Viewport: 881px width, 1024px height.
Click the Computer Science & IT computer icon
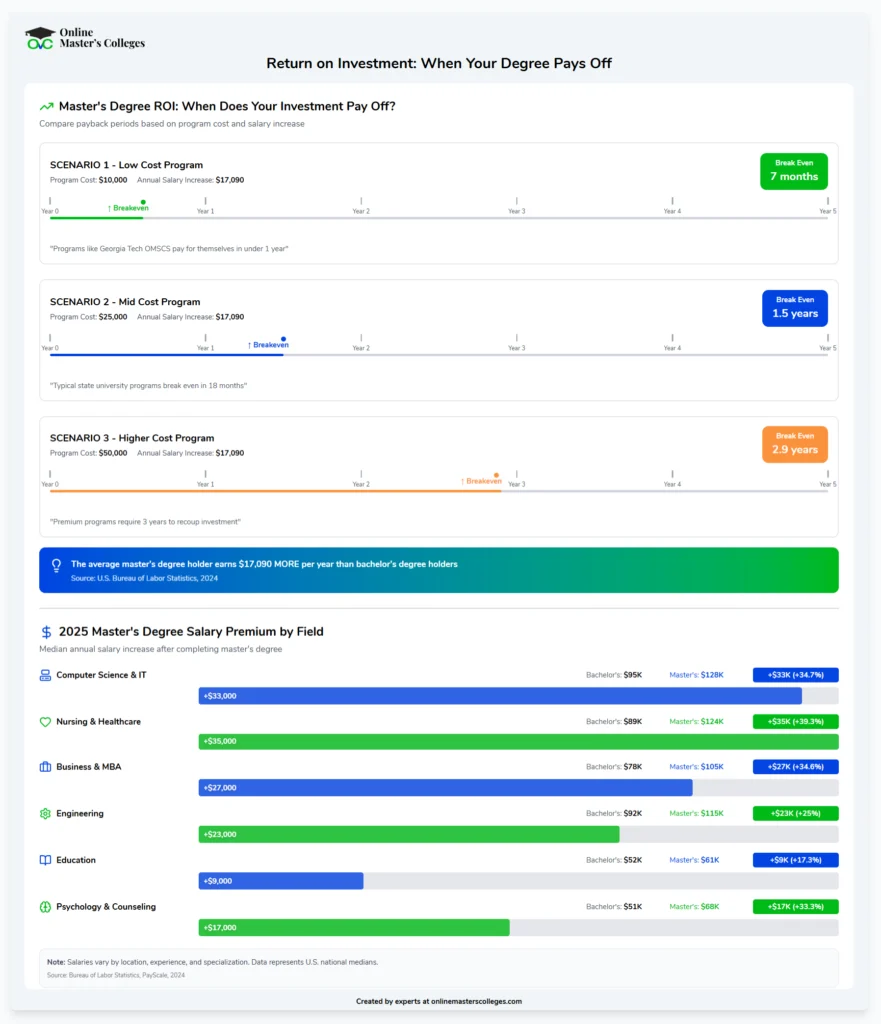(45, 675)
